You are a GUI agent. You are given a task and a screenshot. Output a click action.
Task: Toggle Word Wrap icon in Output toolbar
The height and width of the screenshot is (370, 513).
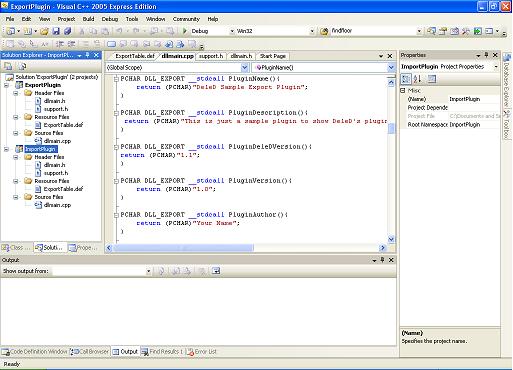(x=216, y=271)
